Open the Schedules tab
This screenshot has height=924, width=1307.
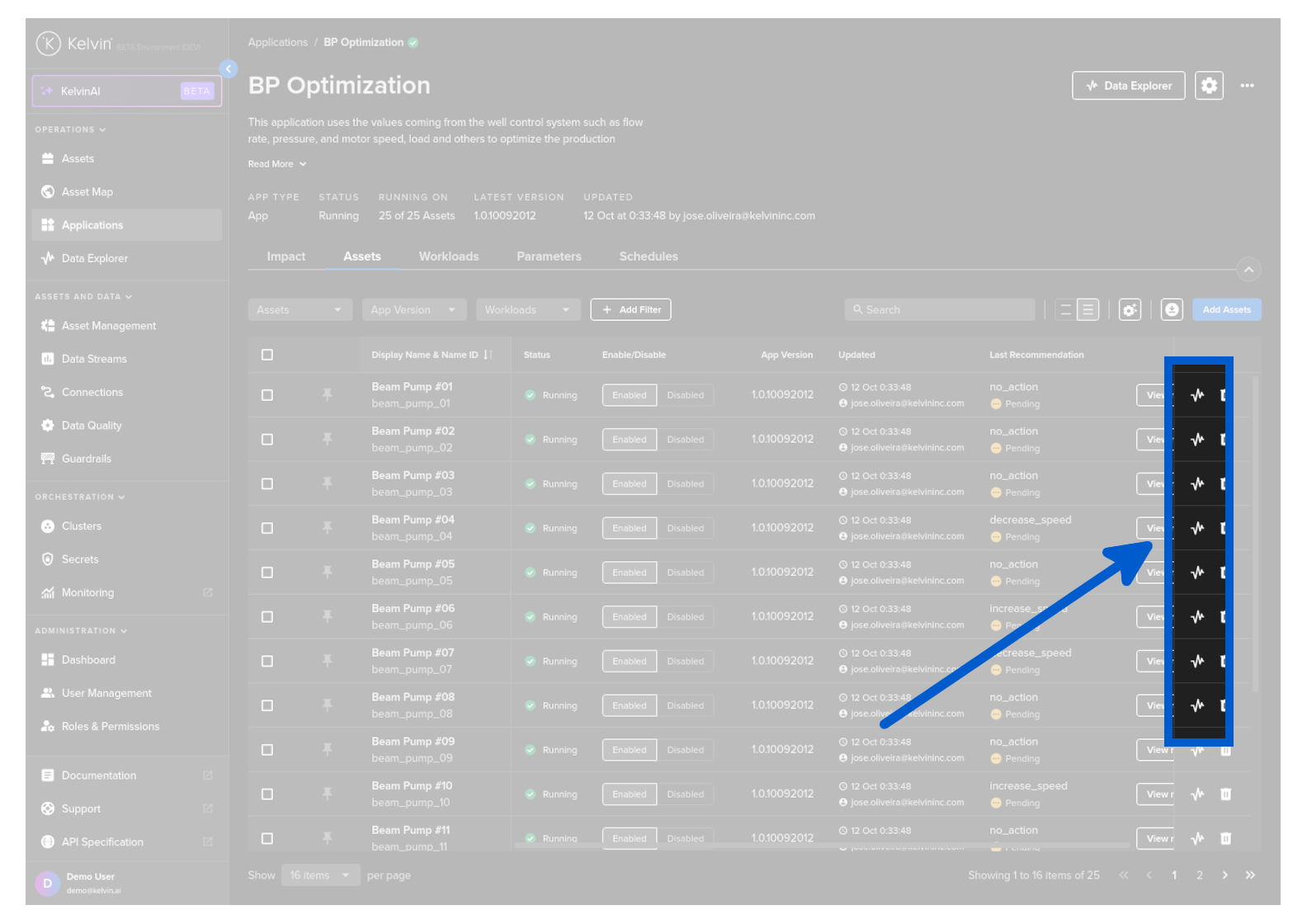(x=649, y=257)
